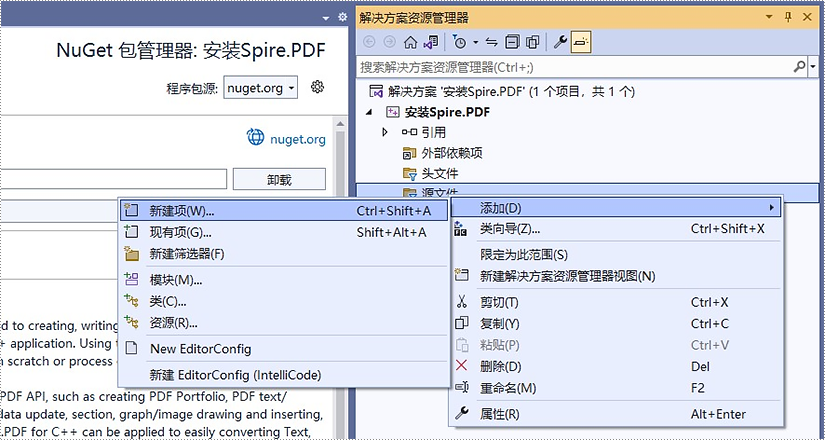Open the NuGet tab dropdown arrow in title strip
Viewport: 825px width, 440px height.
(326, 18)
